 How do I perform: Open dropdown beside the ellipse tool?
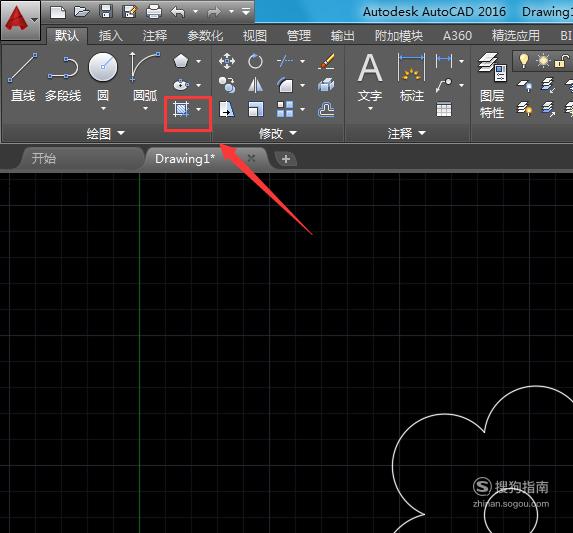click(199, 85)
